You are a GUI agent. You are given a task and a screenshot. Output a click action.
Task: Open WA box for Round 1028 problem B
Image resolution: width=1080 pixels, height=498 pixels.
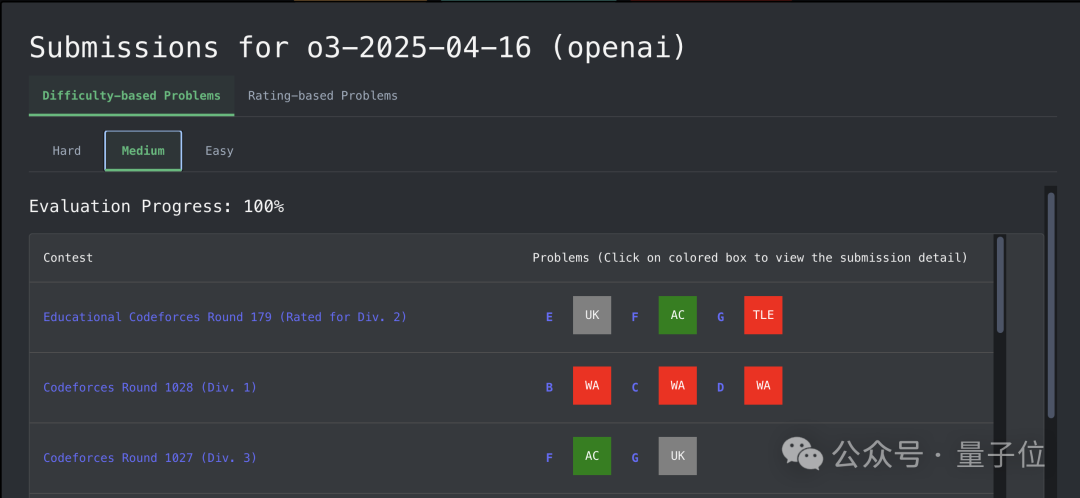[x=591, y=386]
